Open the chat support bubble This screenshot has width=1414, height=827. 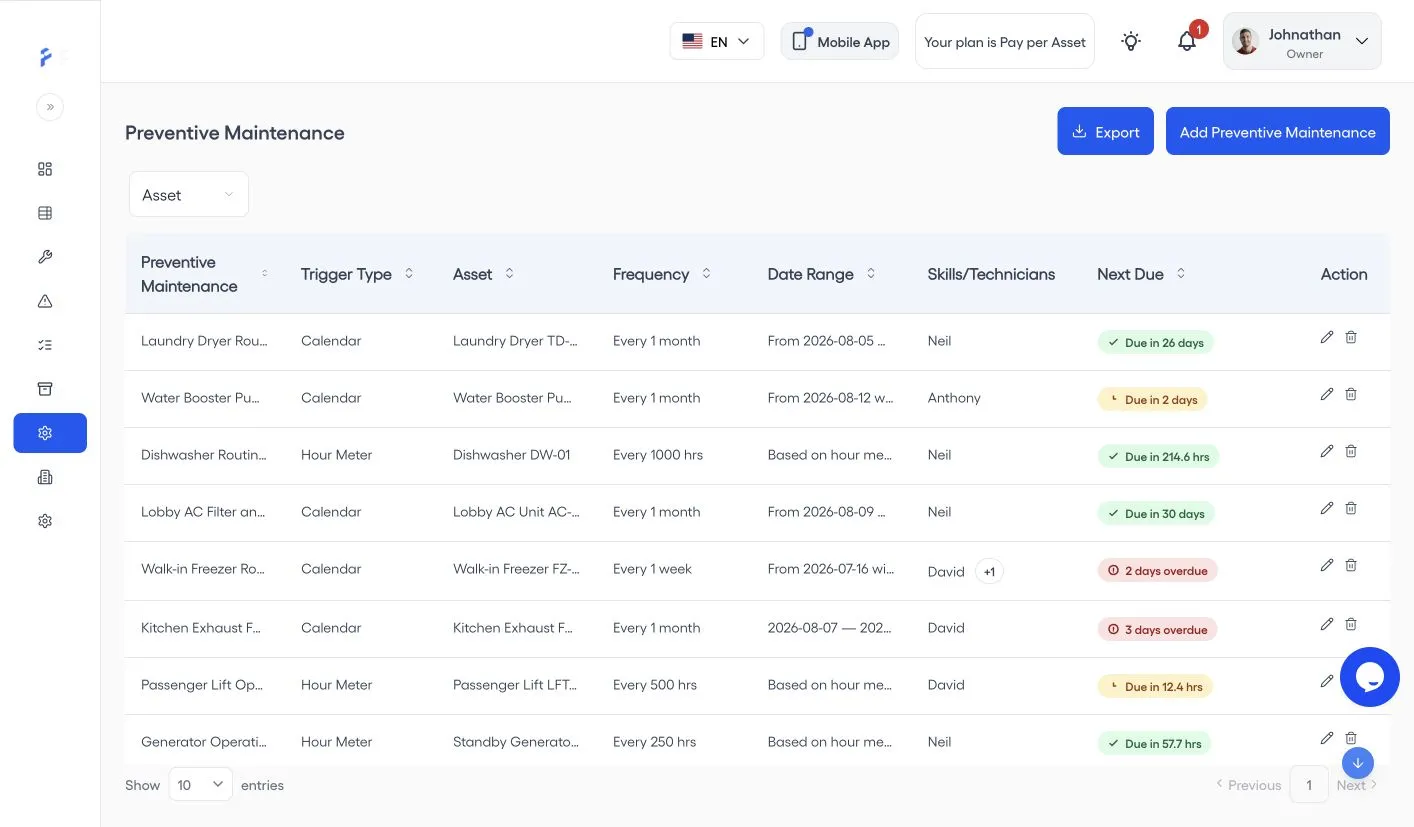(1369, 677)
